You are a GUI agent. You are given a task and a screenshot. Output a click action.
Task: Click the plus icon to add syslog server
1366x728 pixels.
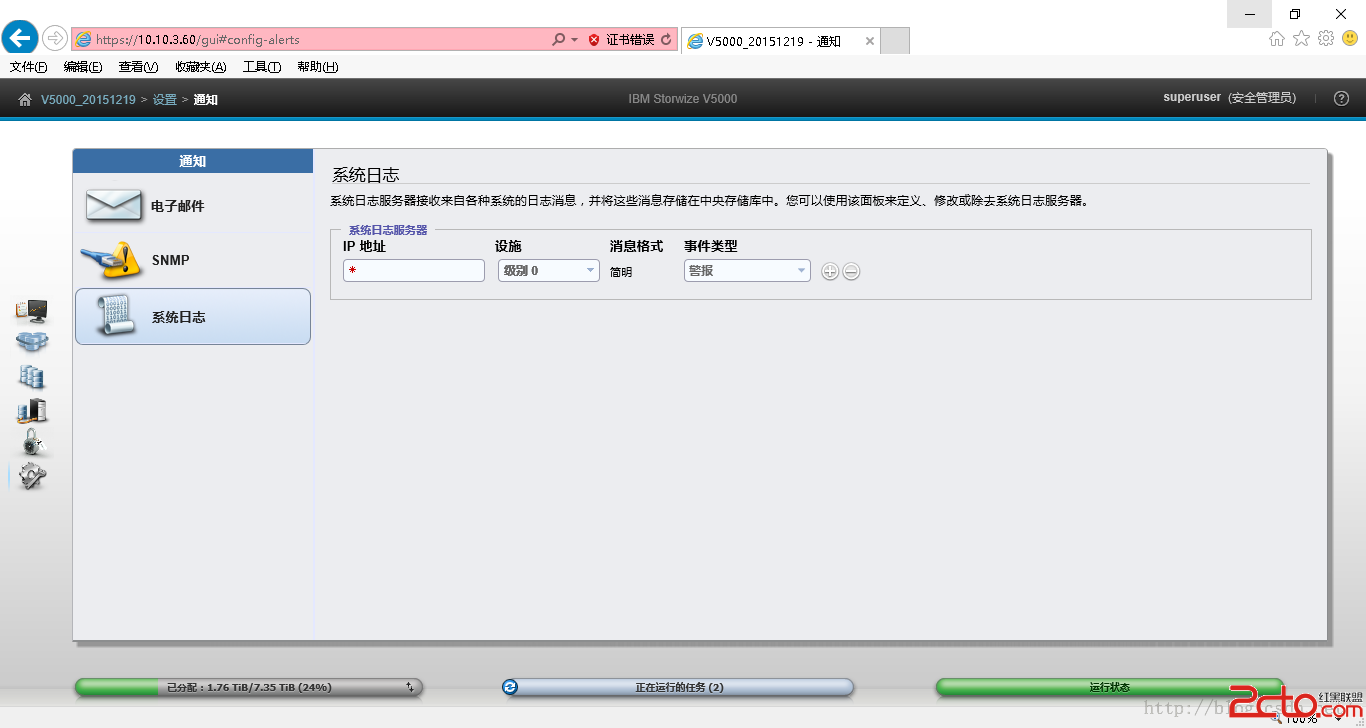point(830,271)
